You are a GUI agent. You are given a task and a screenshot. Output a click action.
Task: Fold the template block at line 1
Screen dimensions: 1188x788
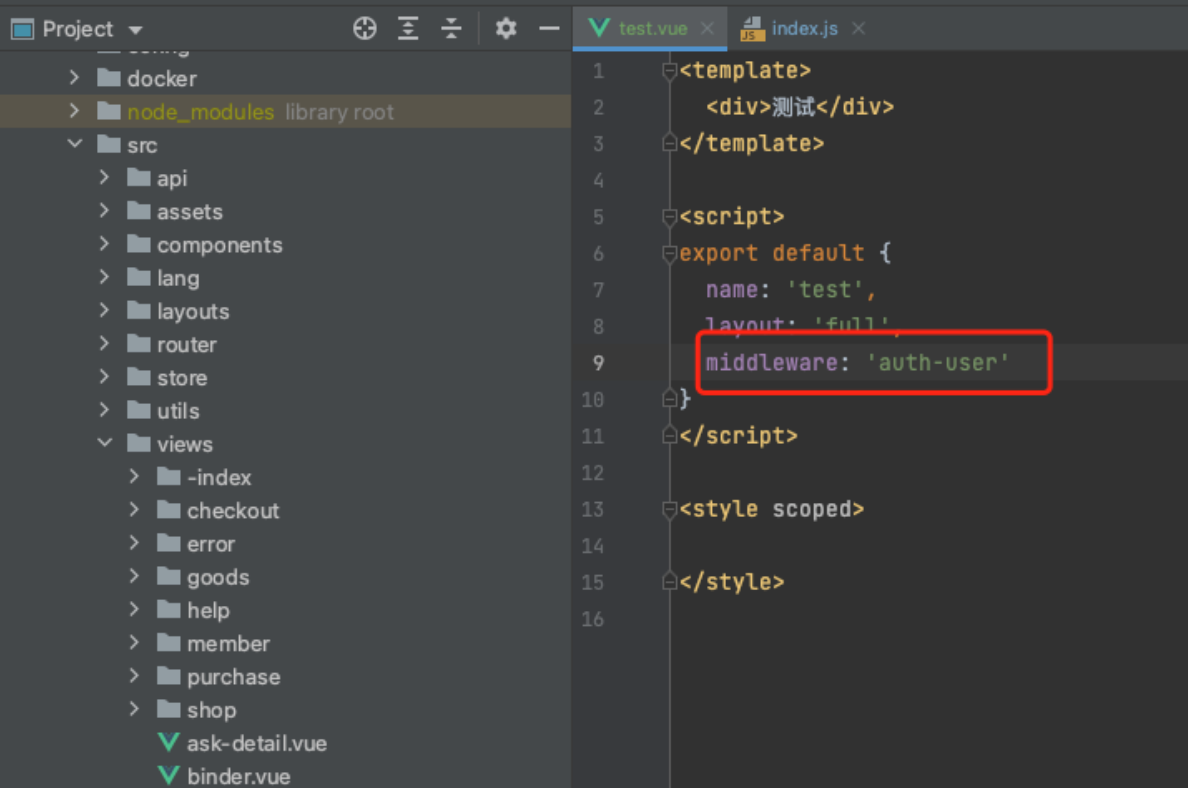point(669,70)
